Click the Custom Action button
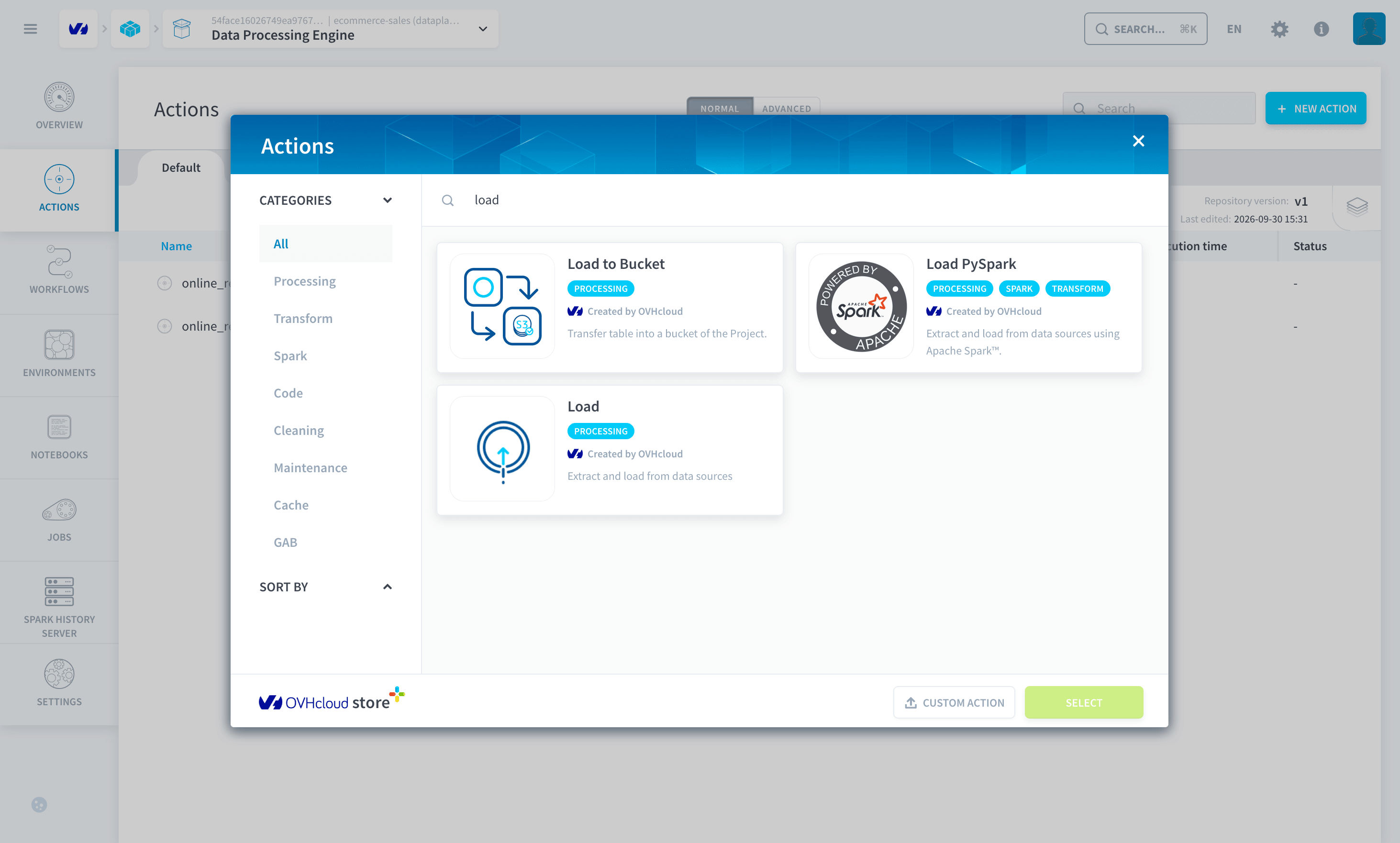 coord(954,703)
